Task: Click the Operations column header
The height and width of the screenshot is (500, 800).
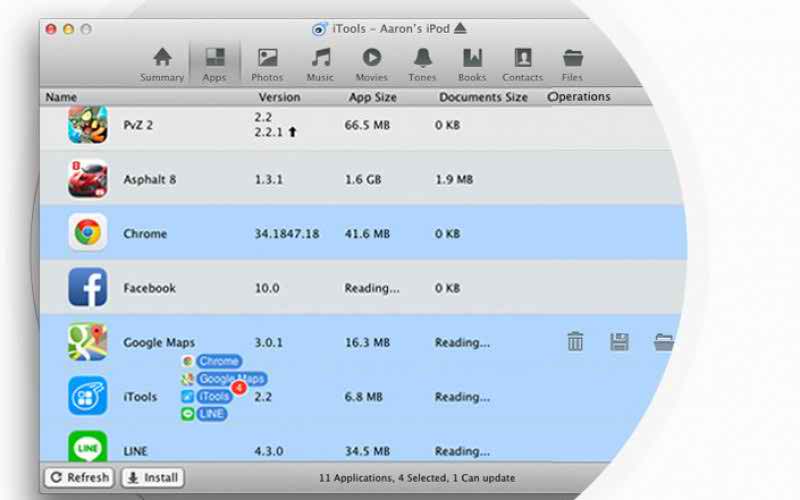Action: tap(579, 96)
